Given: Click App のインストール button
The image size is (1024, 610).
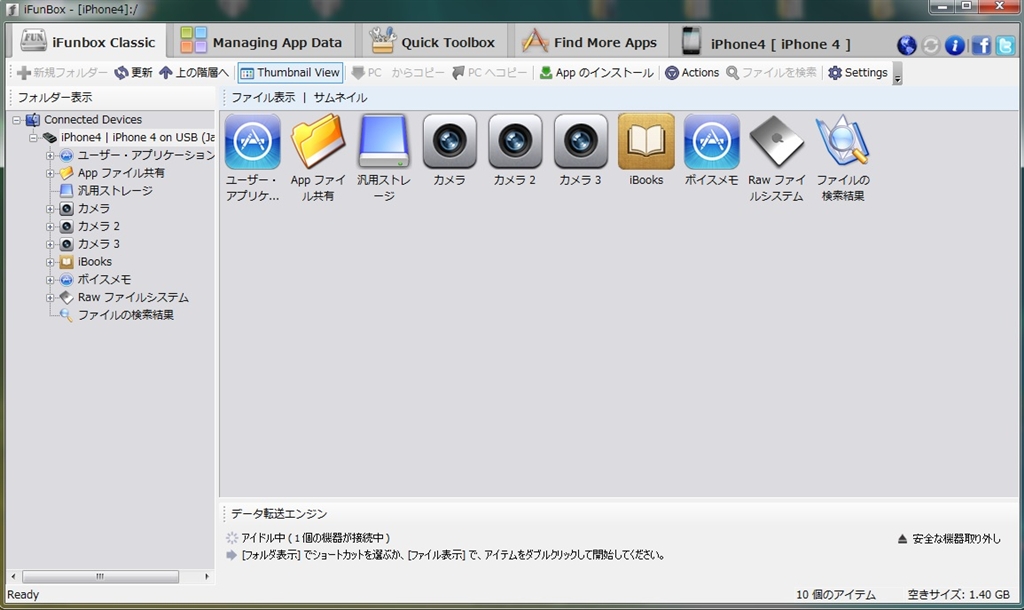Looking at the screenshot, I should [x=596, y=72].
